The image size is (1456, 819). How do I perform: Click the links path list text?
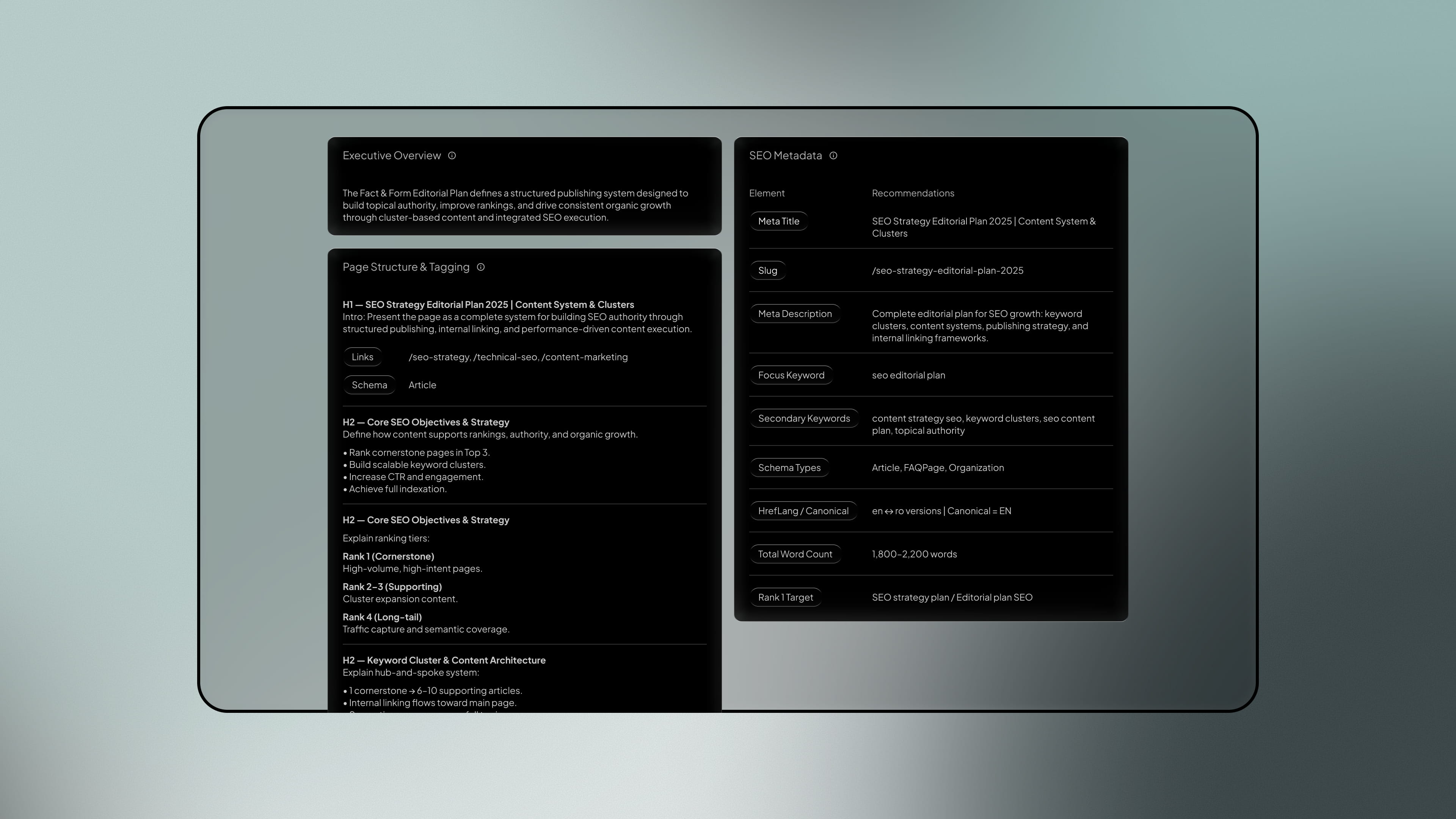point(518,357)
